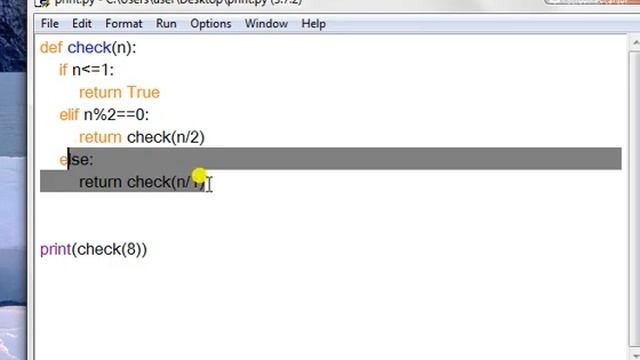Click the highlighted 'return check(n/' line
Viewport: 640px width, 360px height.
pos(142,182)
